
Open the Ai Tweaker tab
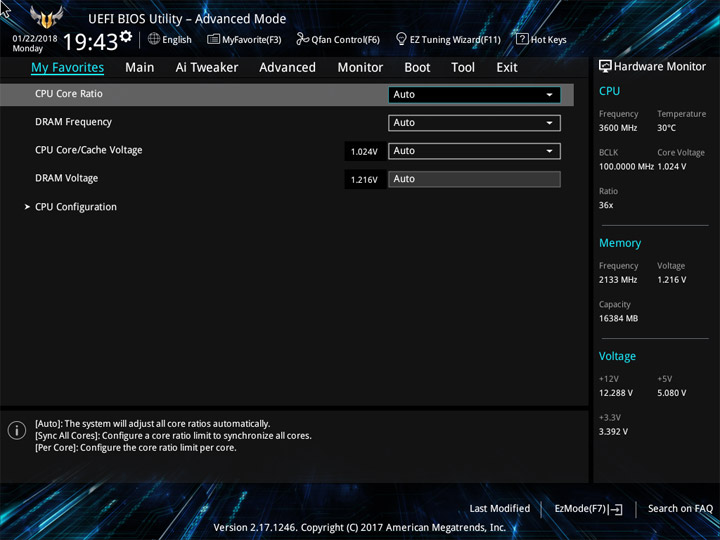click(207, 68)
